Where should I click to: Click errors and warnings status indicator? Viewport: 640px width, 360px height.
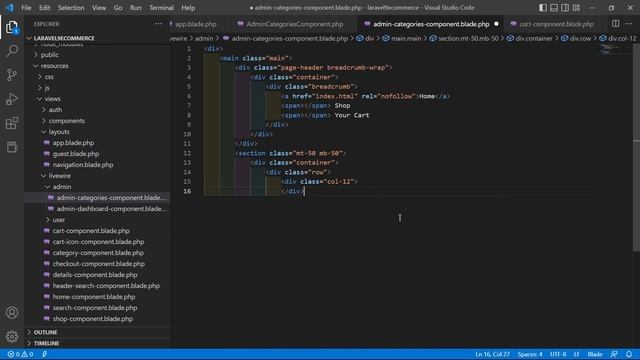[x=20, y=354]
